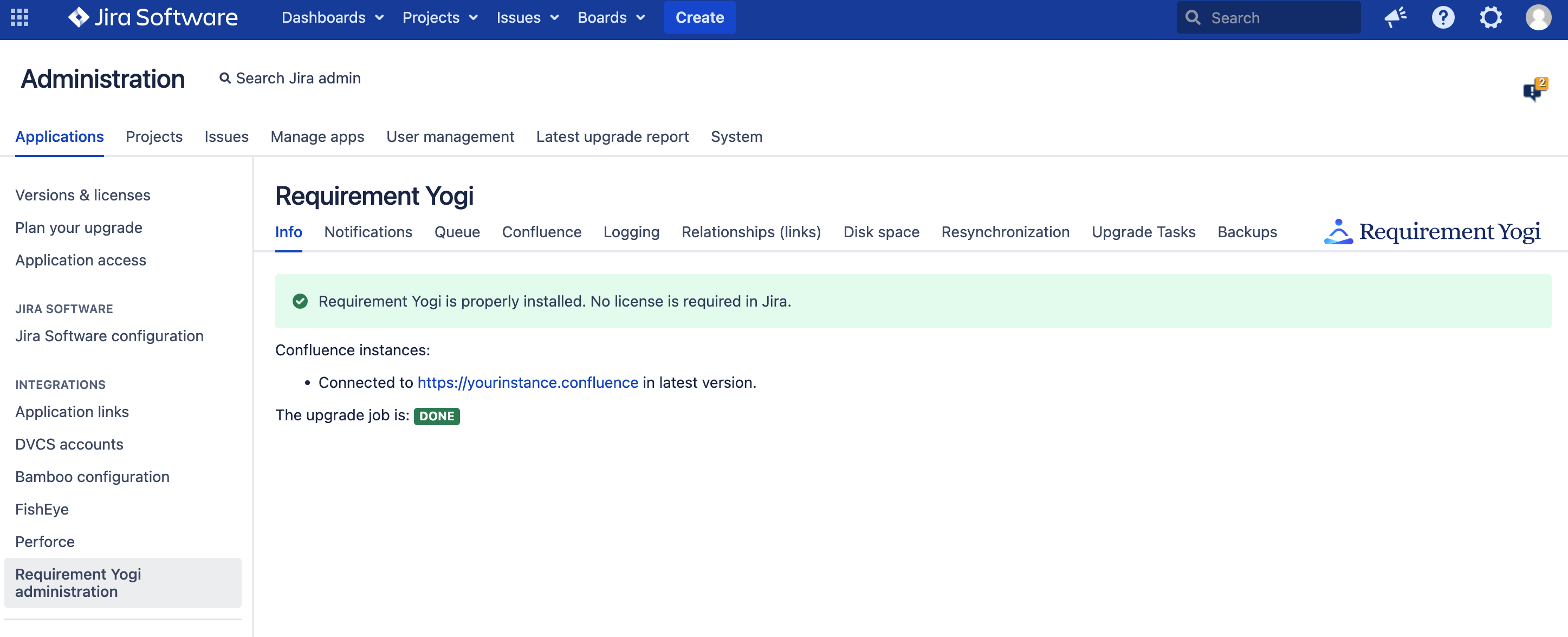1568x637 pixels.
Task: Click the Create button
Action: (x=699, y=18)
